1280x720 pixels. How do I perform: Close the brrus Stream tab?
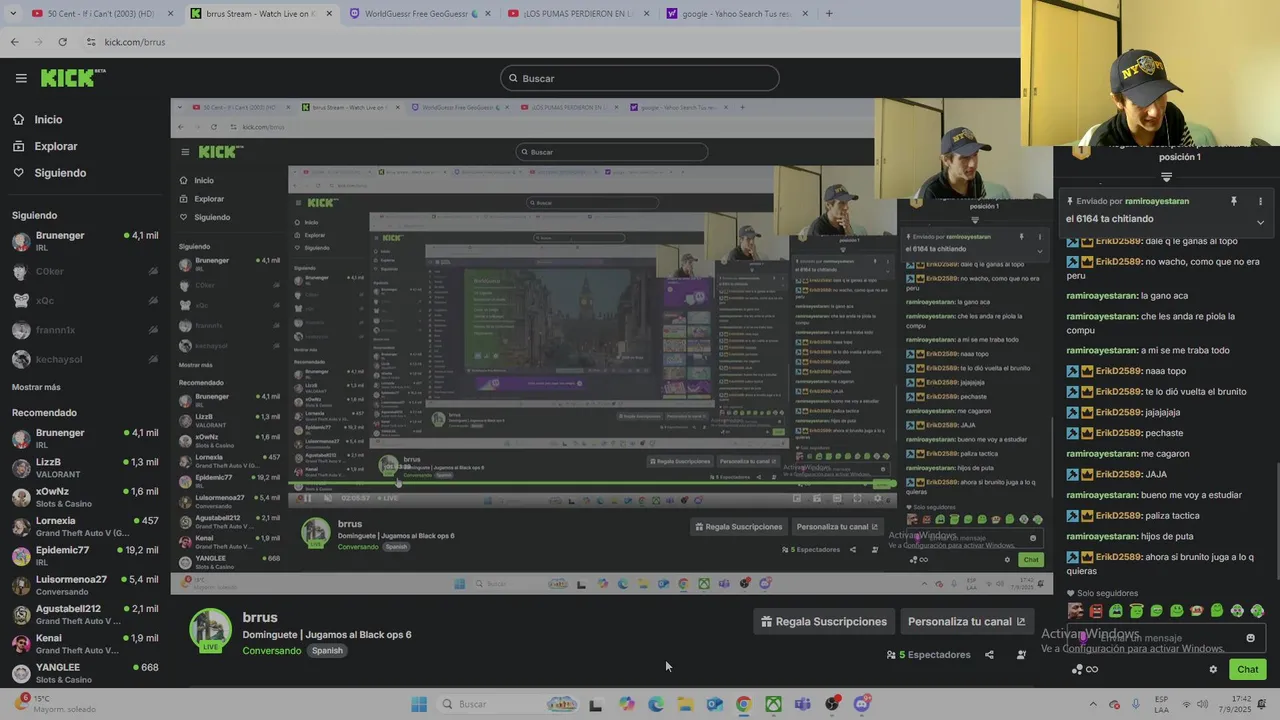tap(330, 14)
